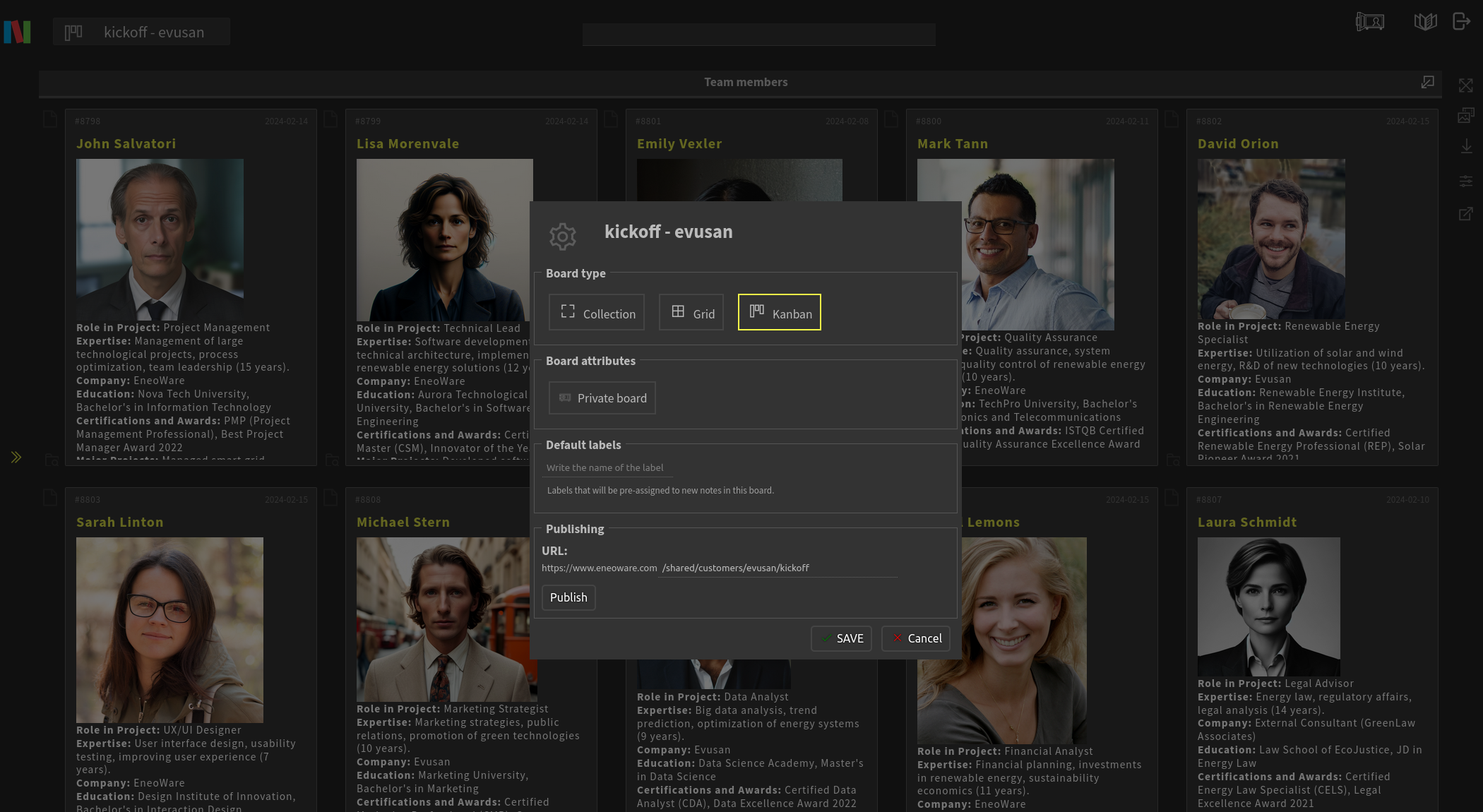Open the kickoff - evusan board selector
This screenshot has width=1483, height=812.
click(x=141, y=32)
